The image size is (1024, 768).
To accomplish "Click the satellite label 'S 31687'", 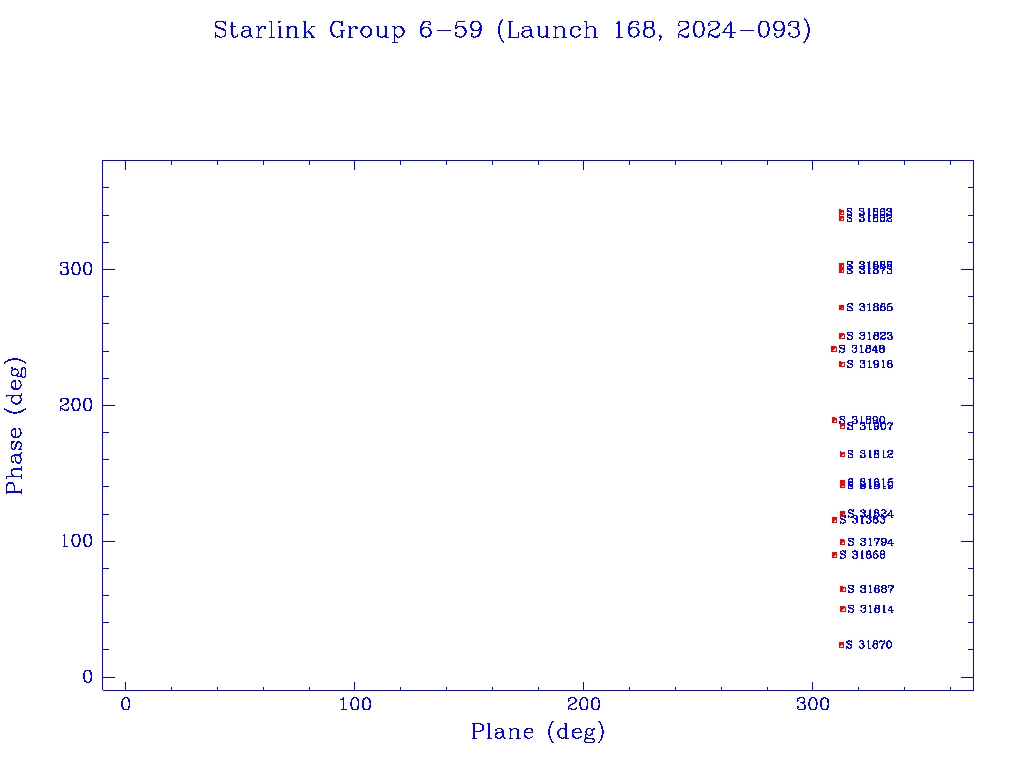I will pos(871,589).
